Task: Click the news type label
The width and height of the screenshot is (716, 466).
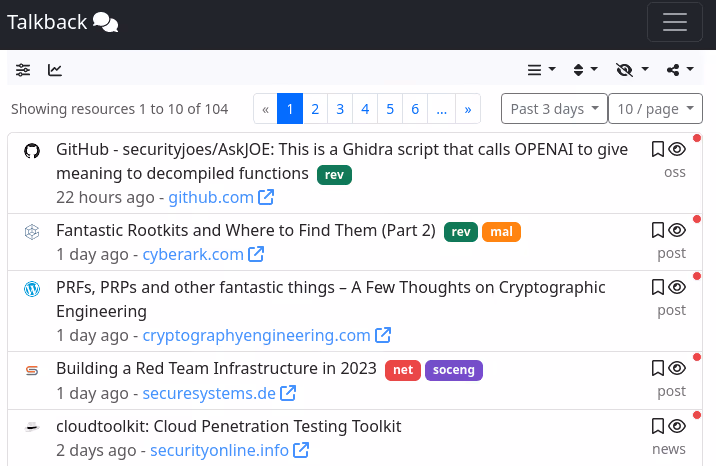Action: tap(669, 449)
